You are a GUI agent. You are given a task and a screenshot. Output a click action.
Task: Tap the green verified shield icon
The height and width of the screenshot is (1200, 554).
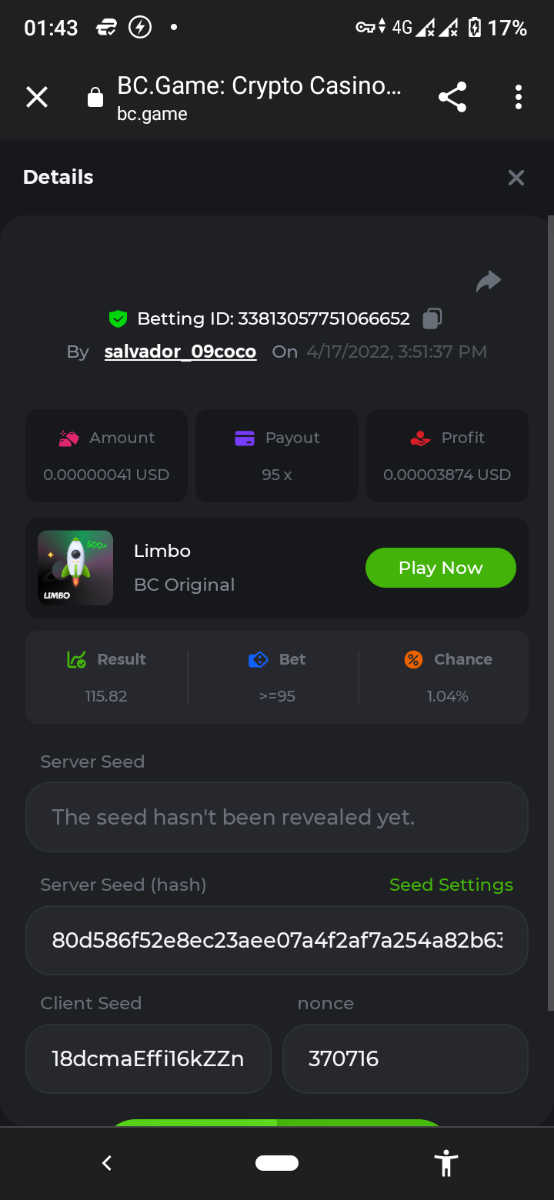click(x=118, y=319)
